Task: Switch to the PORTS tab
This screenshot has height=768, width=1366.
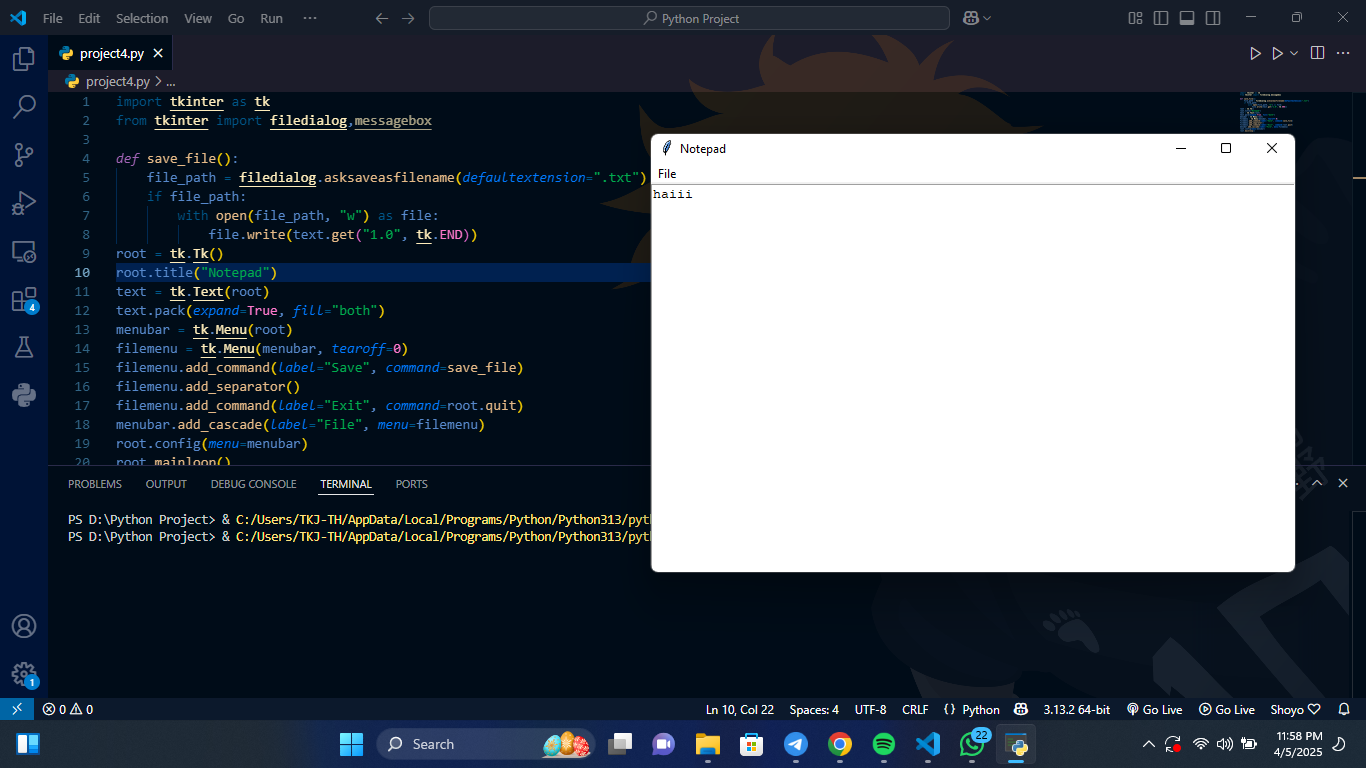Action: click(x=411, y=484)
